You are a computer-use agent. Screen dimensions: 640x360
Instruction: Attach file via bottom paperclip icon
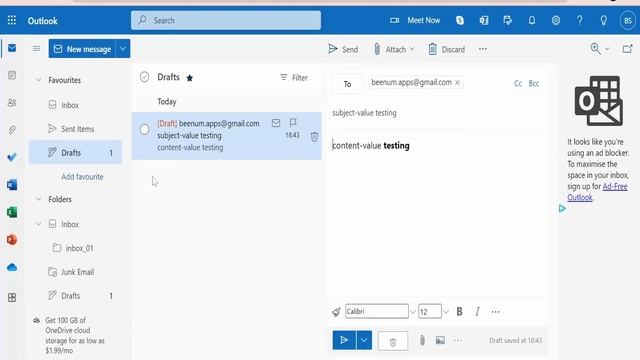[422, 340]
